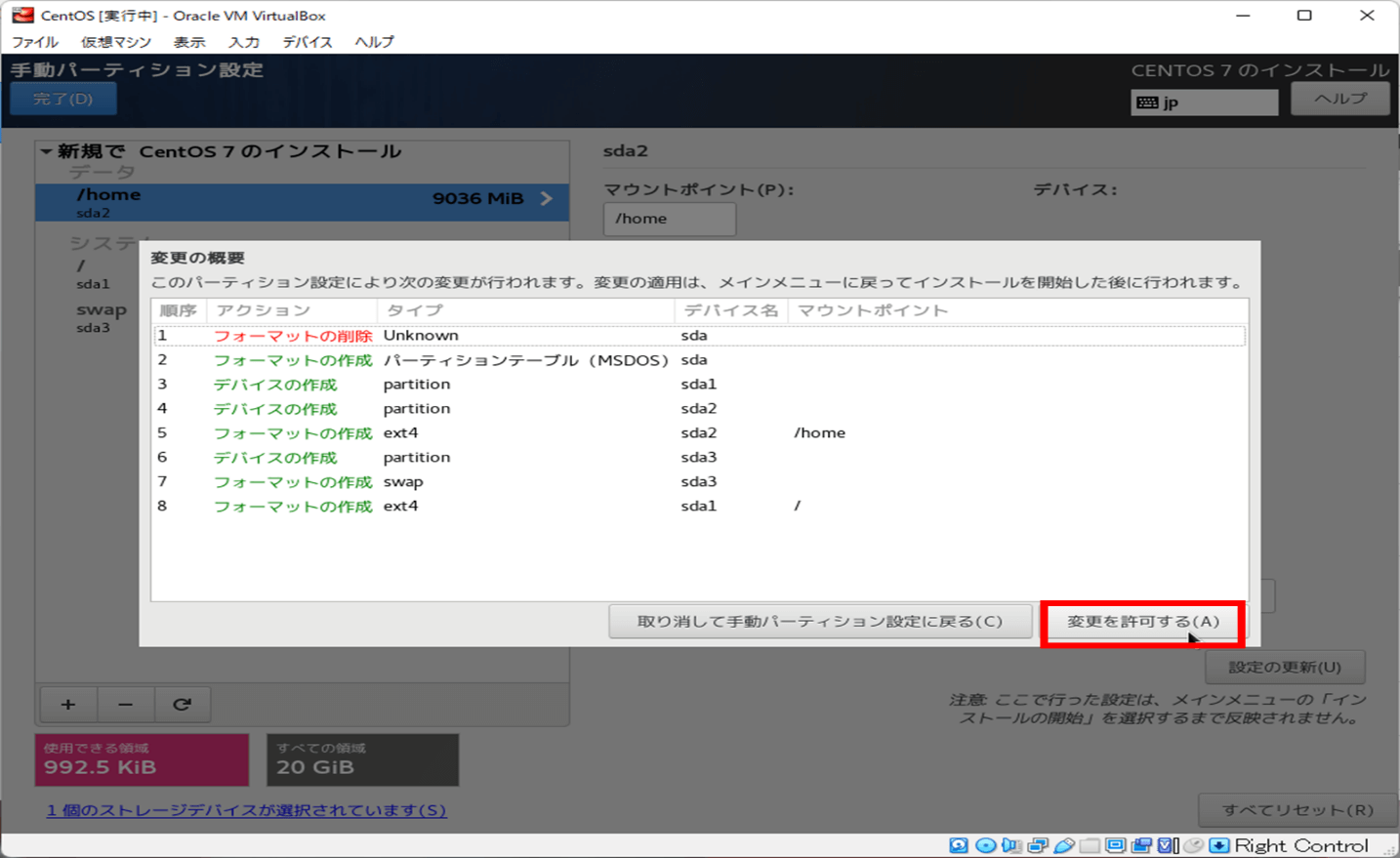This screenshot has height=858, width=1400.
Task: Click the パーティションテーブル (MSDOS) type cell
Action: tap(526, 360)
